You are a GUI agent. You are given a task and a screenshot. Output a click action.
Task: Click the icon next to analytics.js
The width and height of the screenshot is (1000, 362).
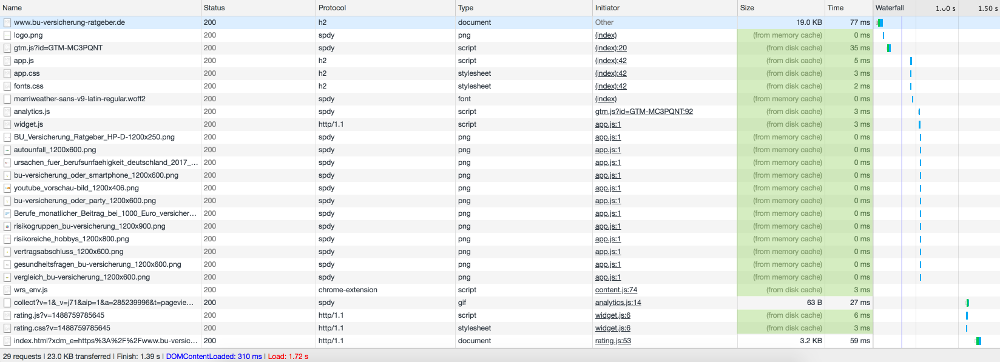(7, 112)
